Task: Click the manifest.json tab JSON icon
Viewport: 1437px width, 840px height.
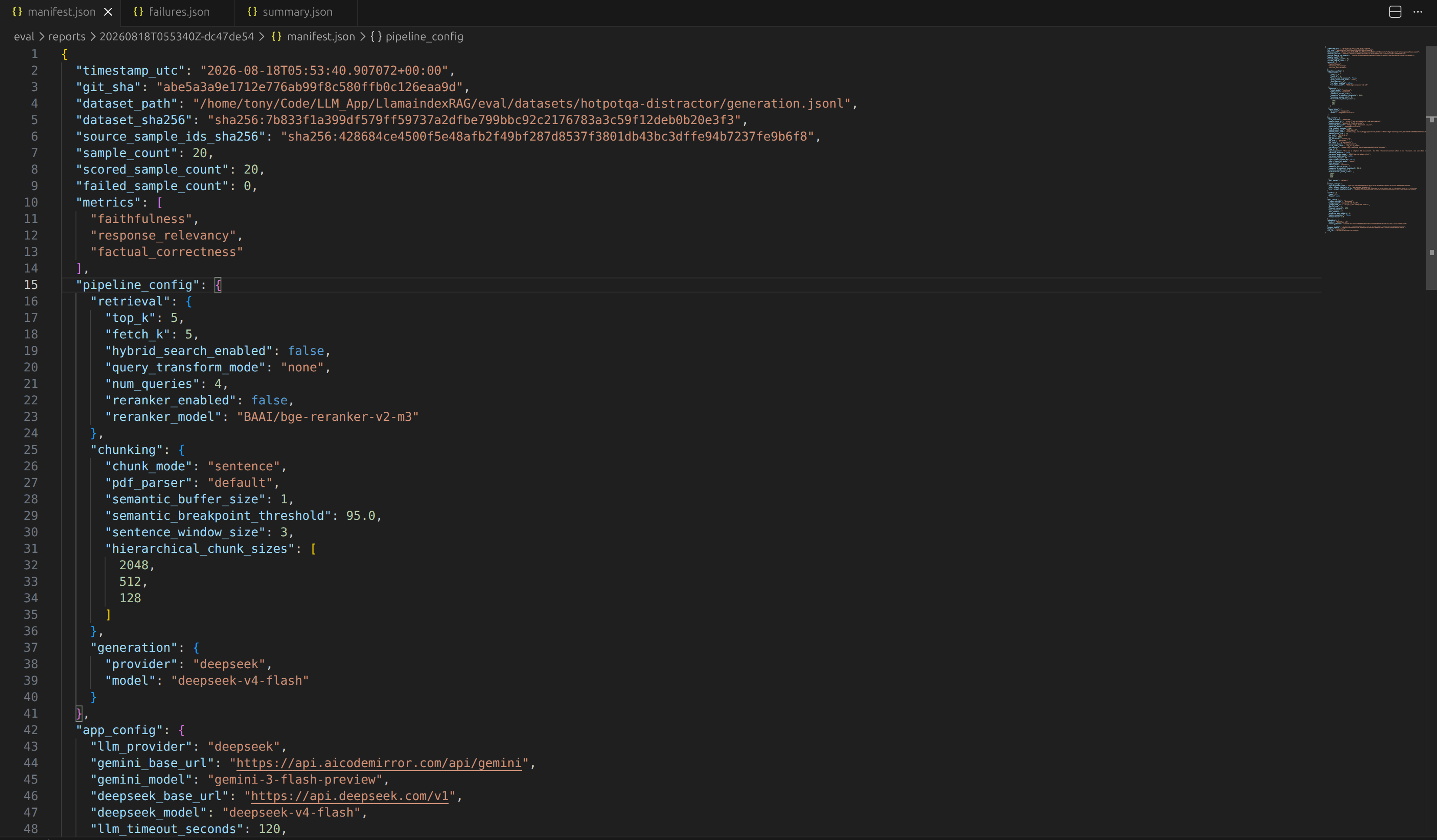Action: [17, 12]
